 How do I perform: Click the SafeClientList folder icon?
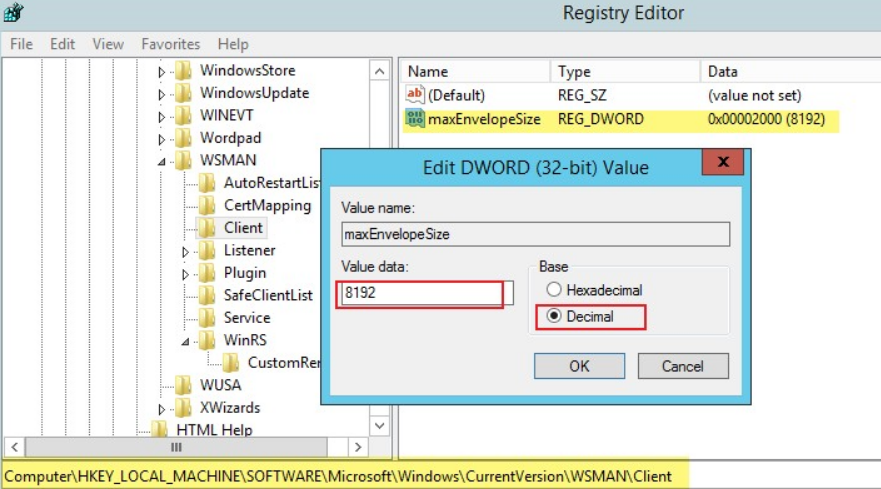point(207,295)
